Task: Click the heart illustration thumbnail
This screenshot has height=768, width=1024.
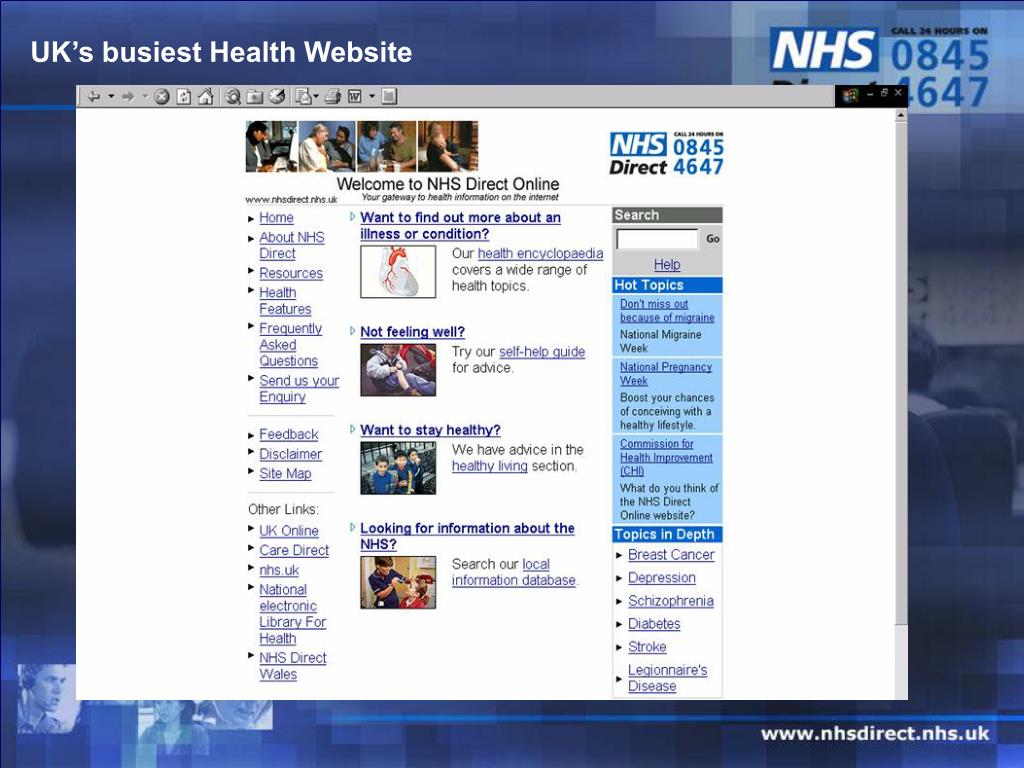Action: [398, 272]
